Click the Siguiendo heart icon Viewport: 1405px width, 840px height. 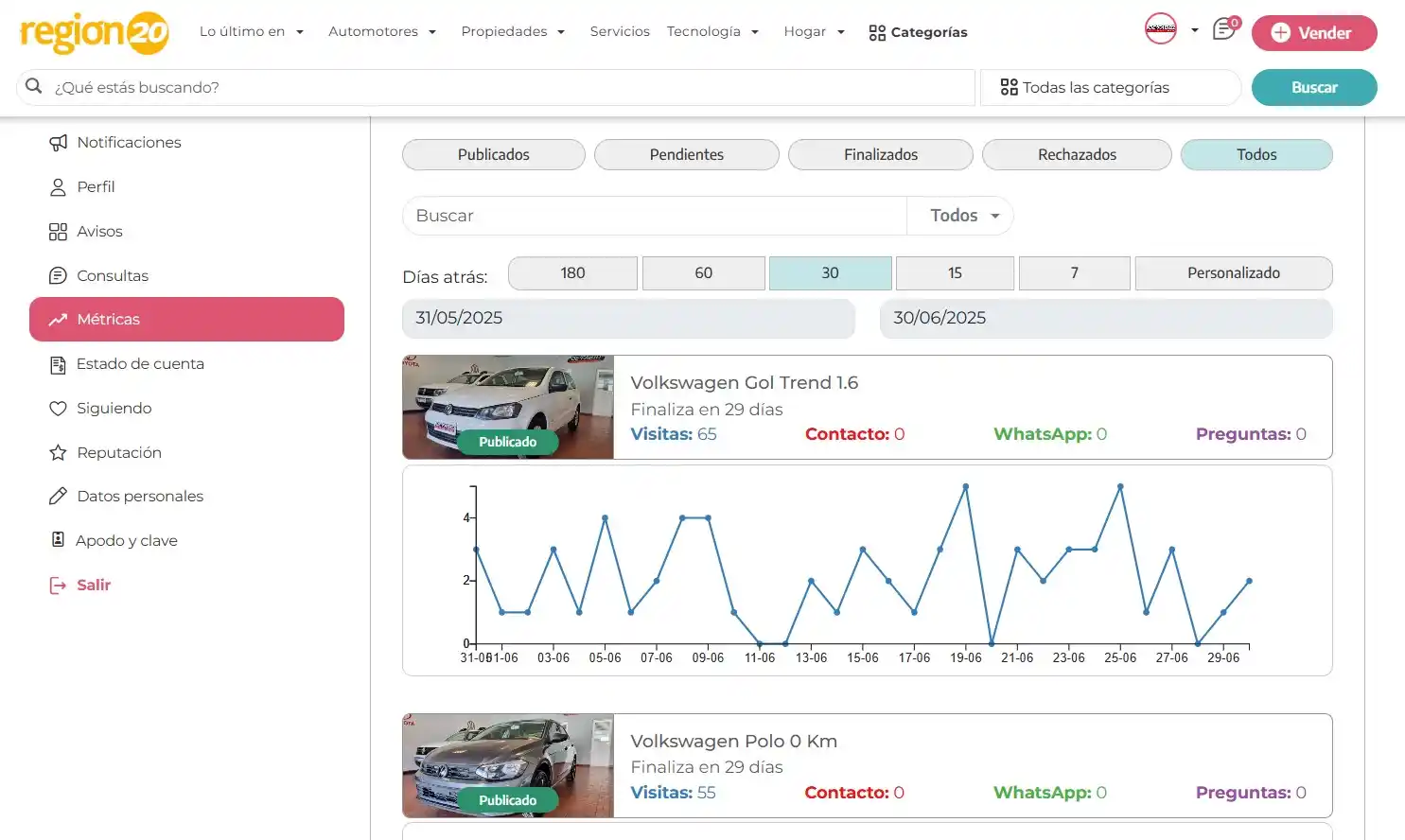click(x=58, y=409)
